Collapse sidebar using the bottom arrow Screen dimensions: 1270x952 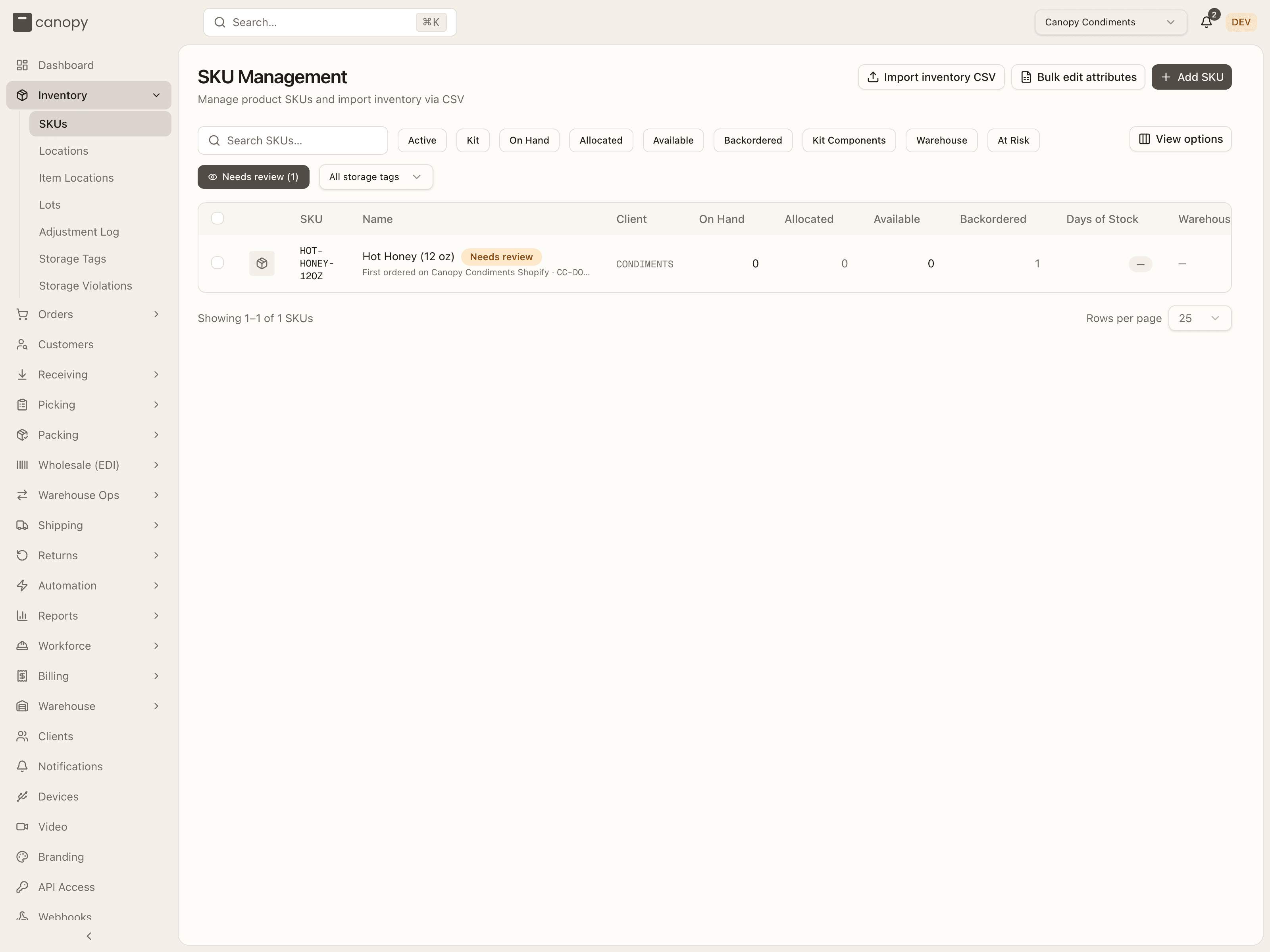89,936
